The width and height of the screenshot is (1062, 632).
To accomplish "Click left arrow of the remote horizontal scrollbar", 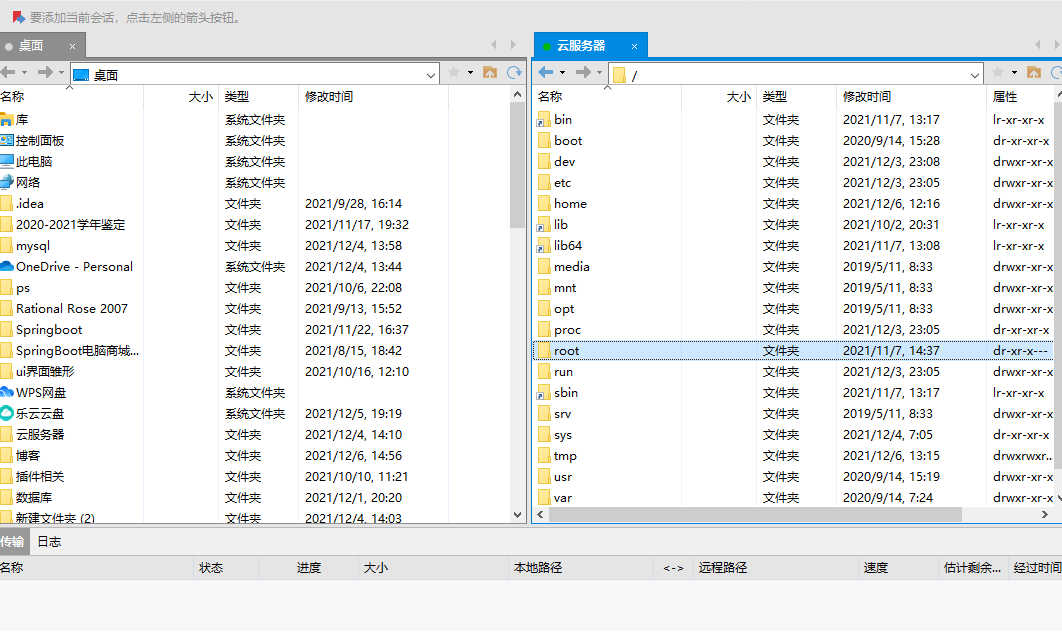I will point(540,515).
